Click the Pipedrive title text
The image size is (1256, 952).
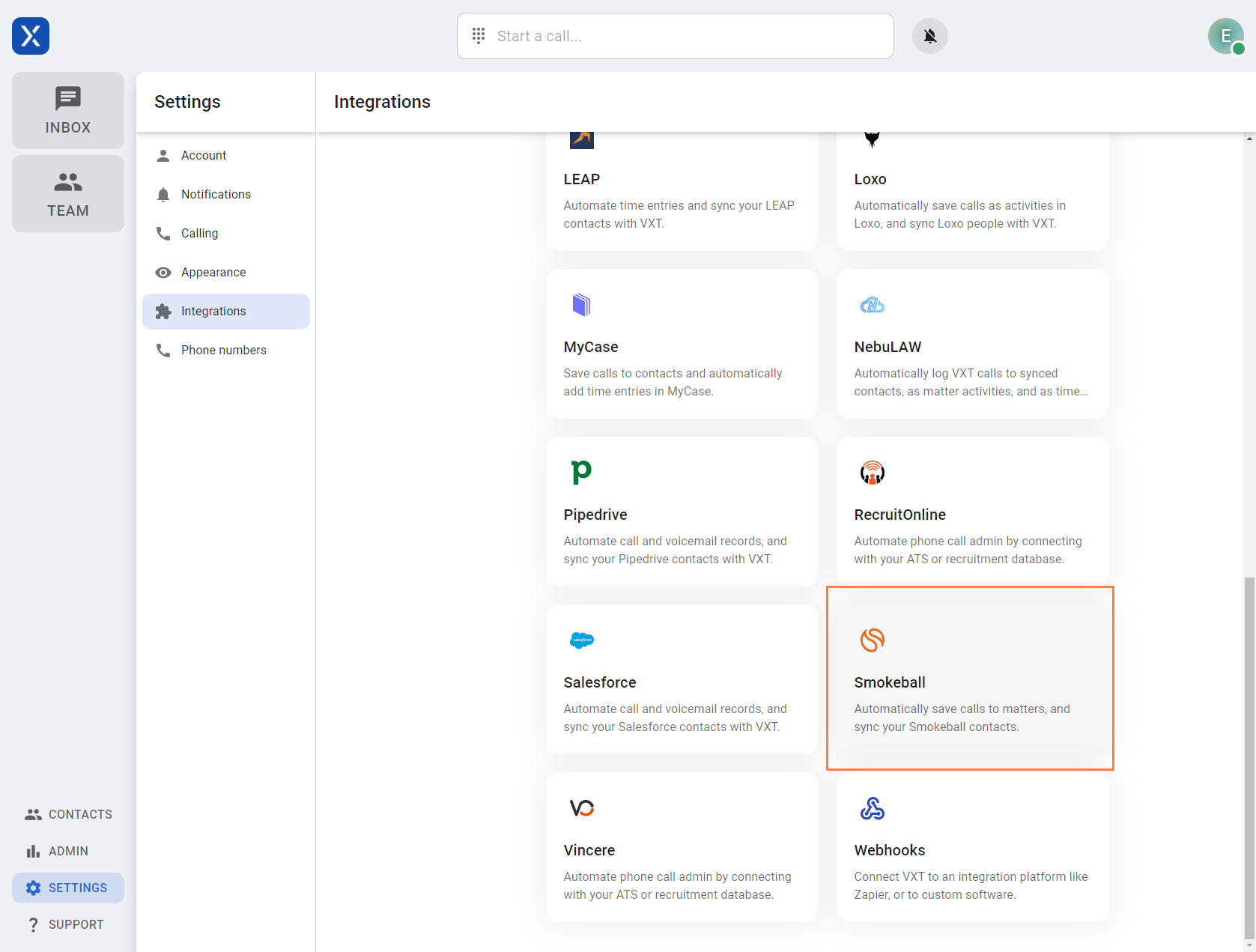tap(595, 515)
